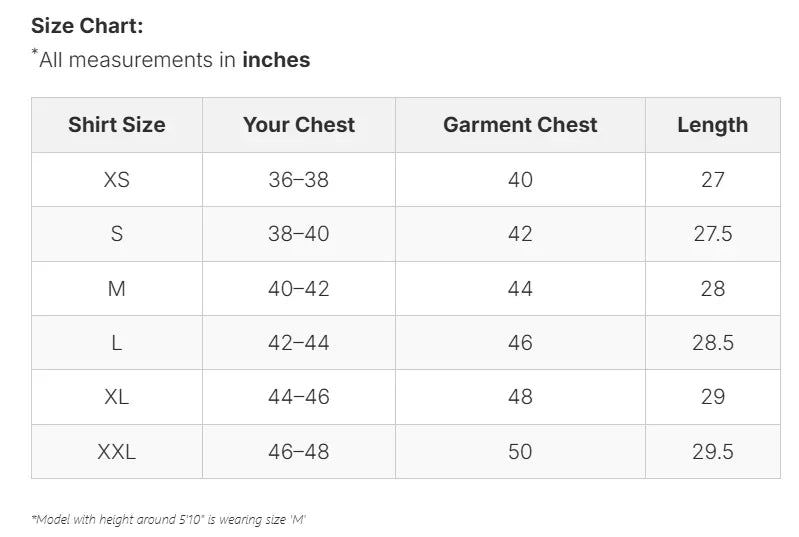Click the Garment Chest column header
The image size is (799, 537).
coord(520,125)
